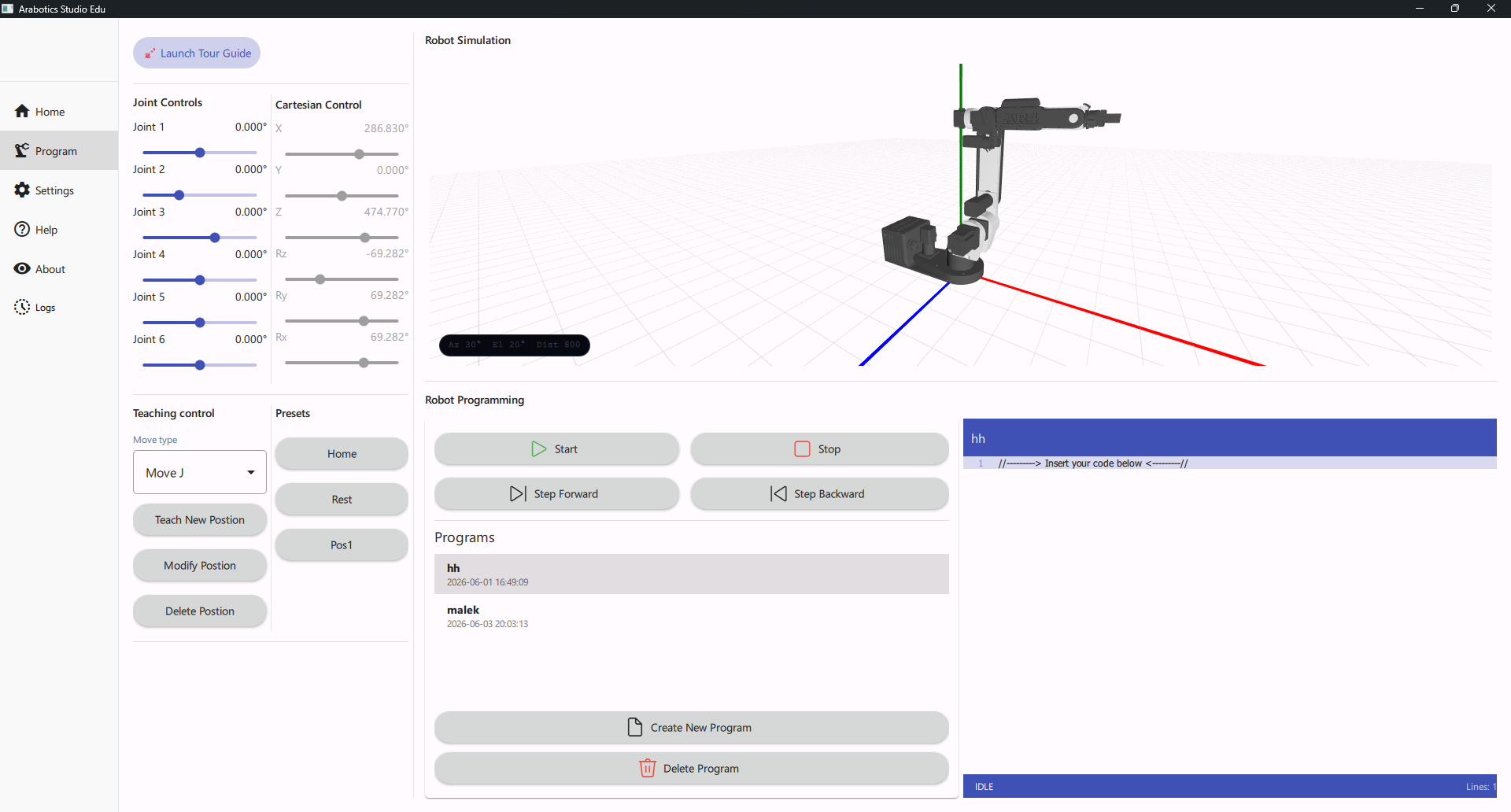Click the Rx rotation slider handle
Viewport: 1511px width, 812px height.
coord(364,363)
